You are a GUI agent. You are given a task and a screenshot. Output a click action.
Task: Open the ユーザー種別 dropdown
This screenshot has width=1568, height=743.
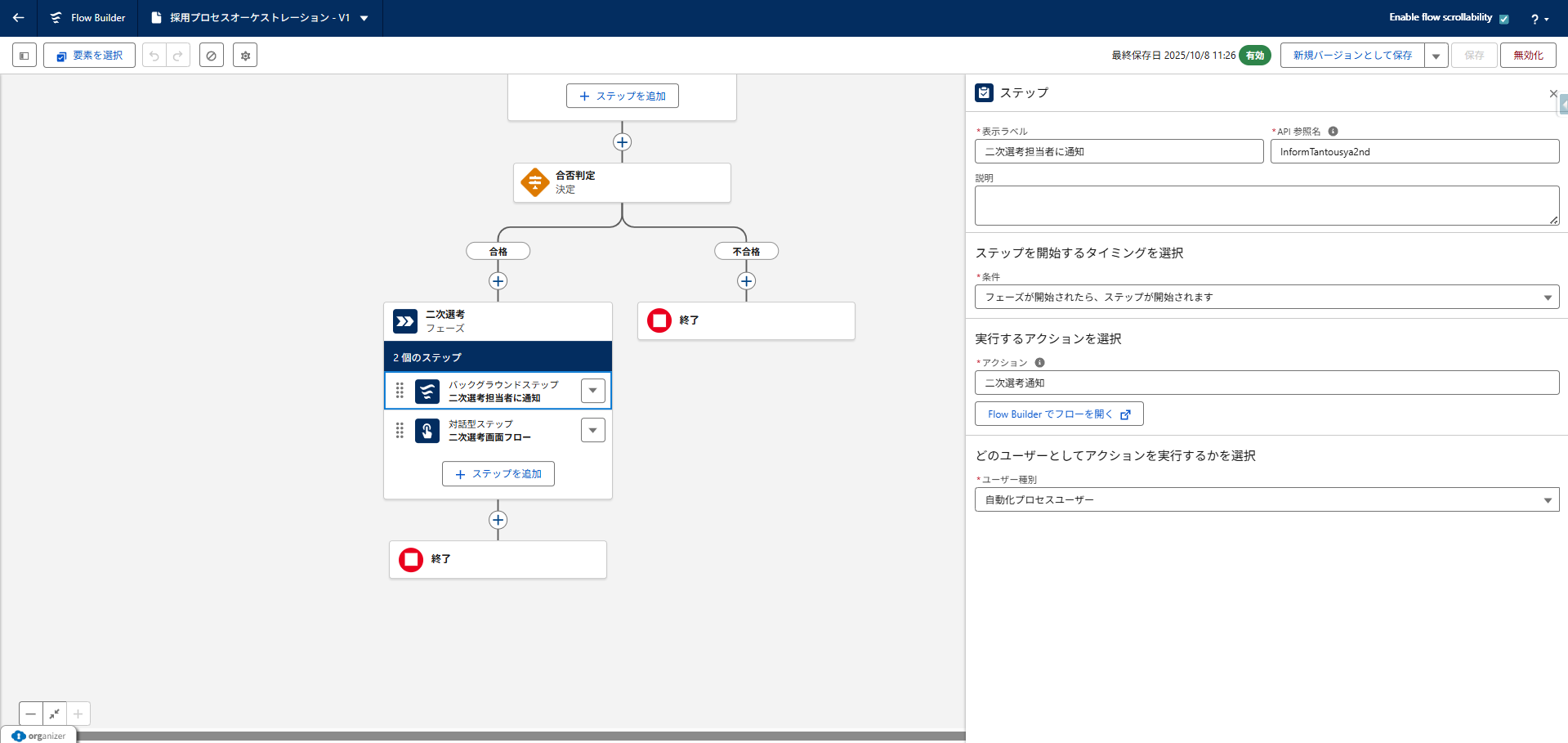point(1266,499)
